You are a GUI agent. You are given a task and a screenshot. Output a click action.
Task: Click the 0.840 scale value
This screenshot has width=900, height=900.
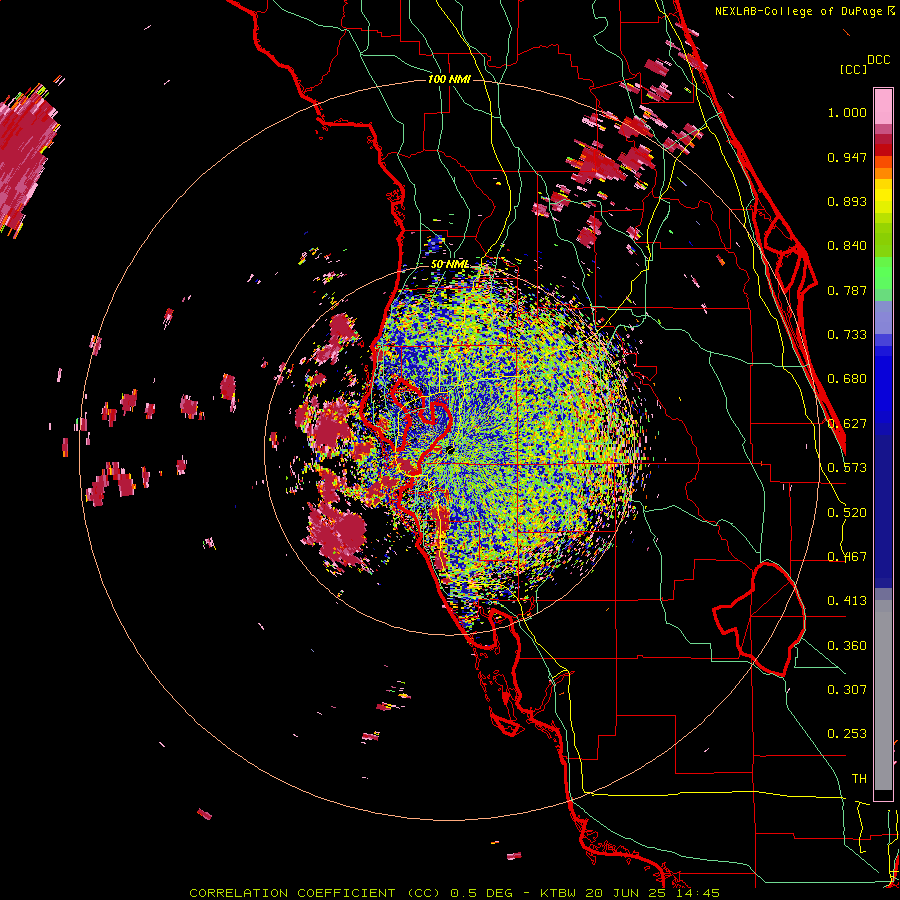(847, 246)
